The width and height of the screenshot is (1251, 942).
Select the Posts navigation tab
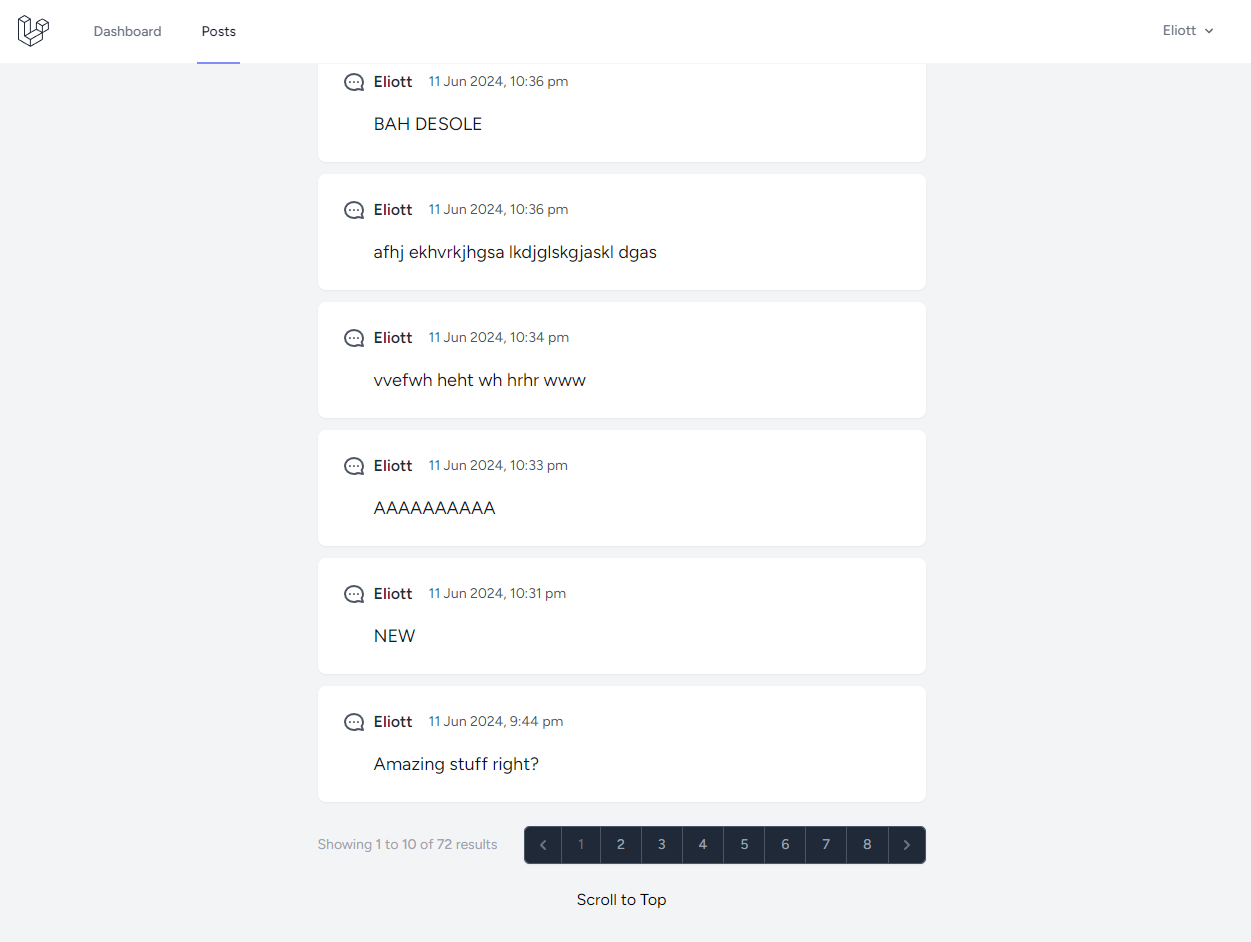(x=218, y=31)
